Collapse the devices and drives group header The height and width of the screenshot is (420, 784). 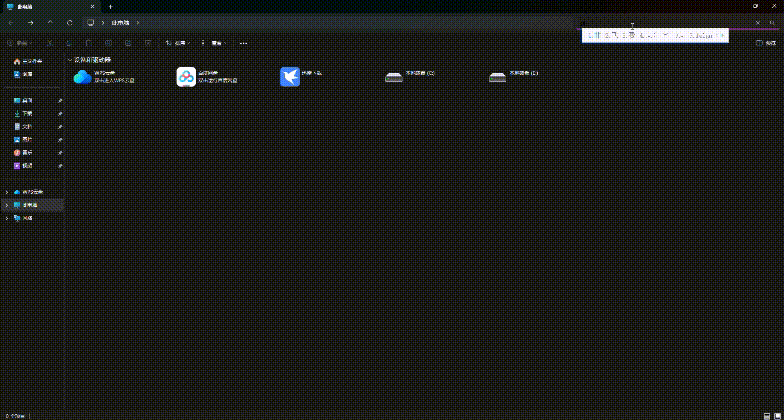(x=70, y=60)
